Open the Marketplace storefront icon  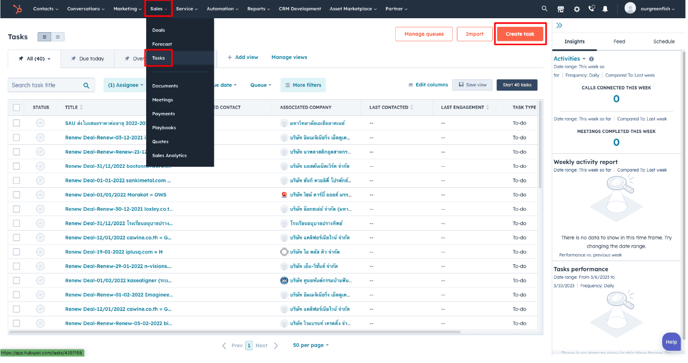tap(562, 9)
